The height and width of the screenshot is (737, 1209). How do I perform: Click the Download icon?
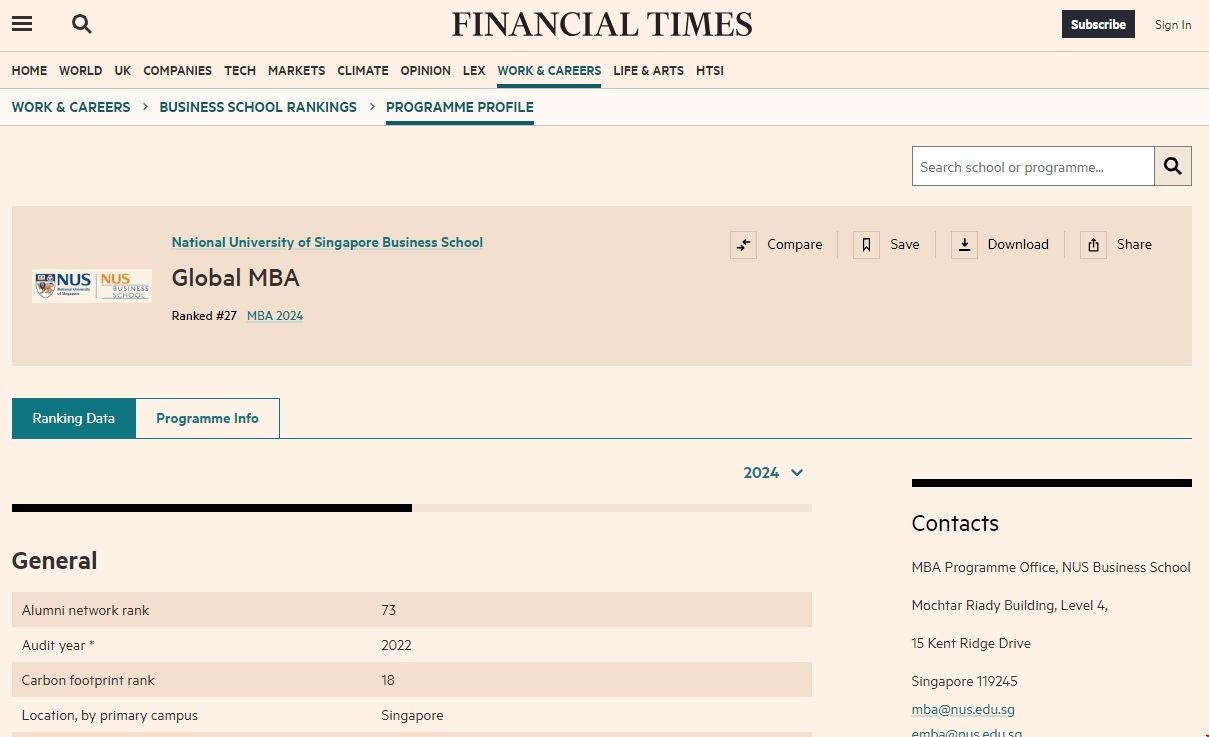pyautogui.click(x=964, y=245)
